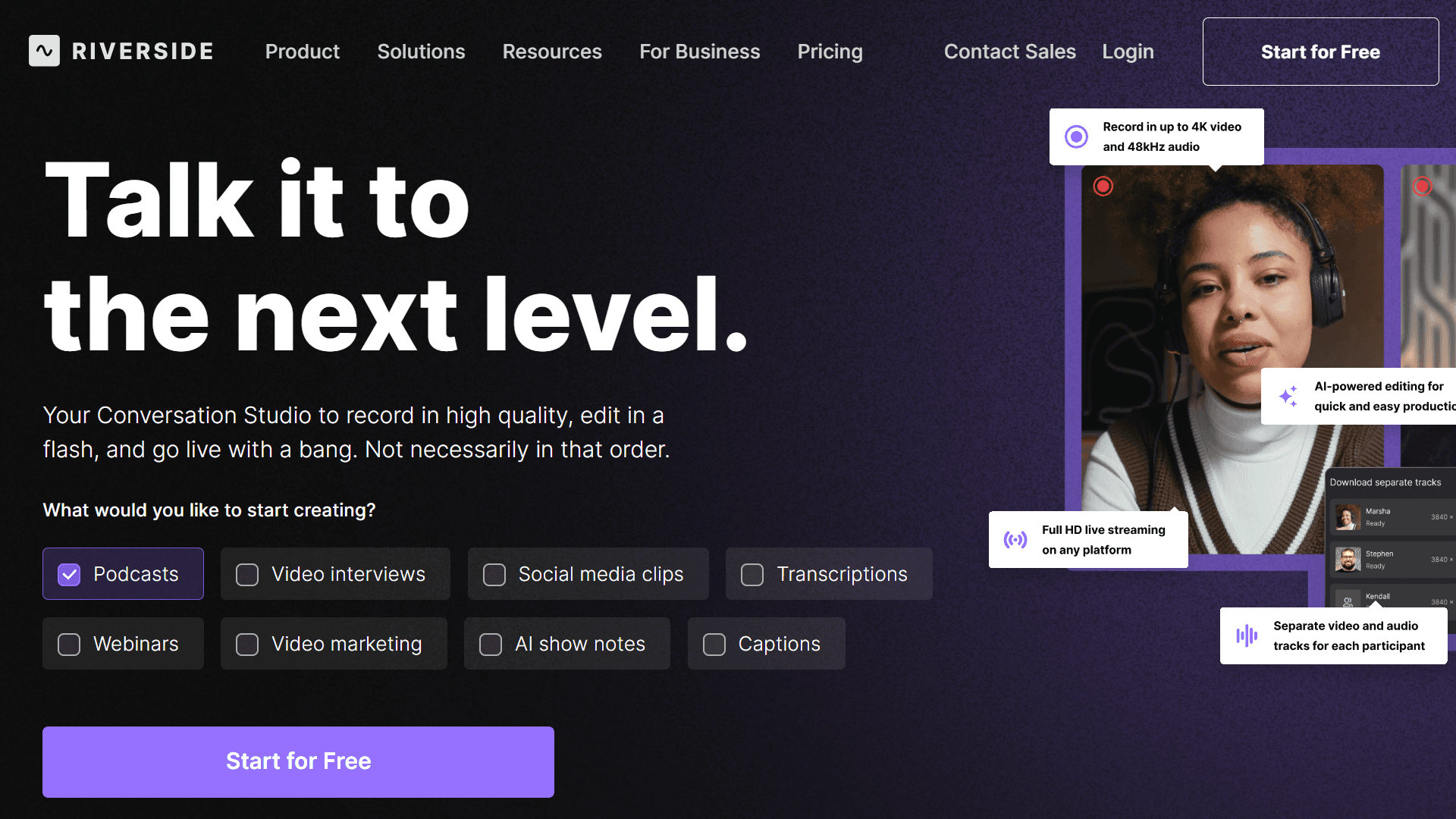Click the red recording indicator on the video
1456x819 pixels.
tap(1103, 186)
